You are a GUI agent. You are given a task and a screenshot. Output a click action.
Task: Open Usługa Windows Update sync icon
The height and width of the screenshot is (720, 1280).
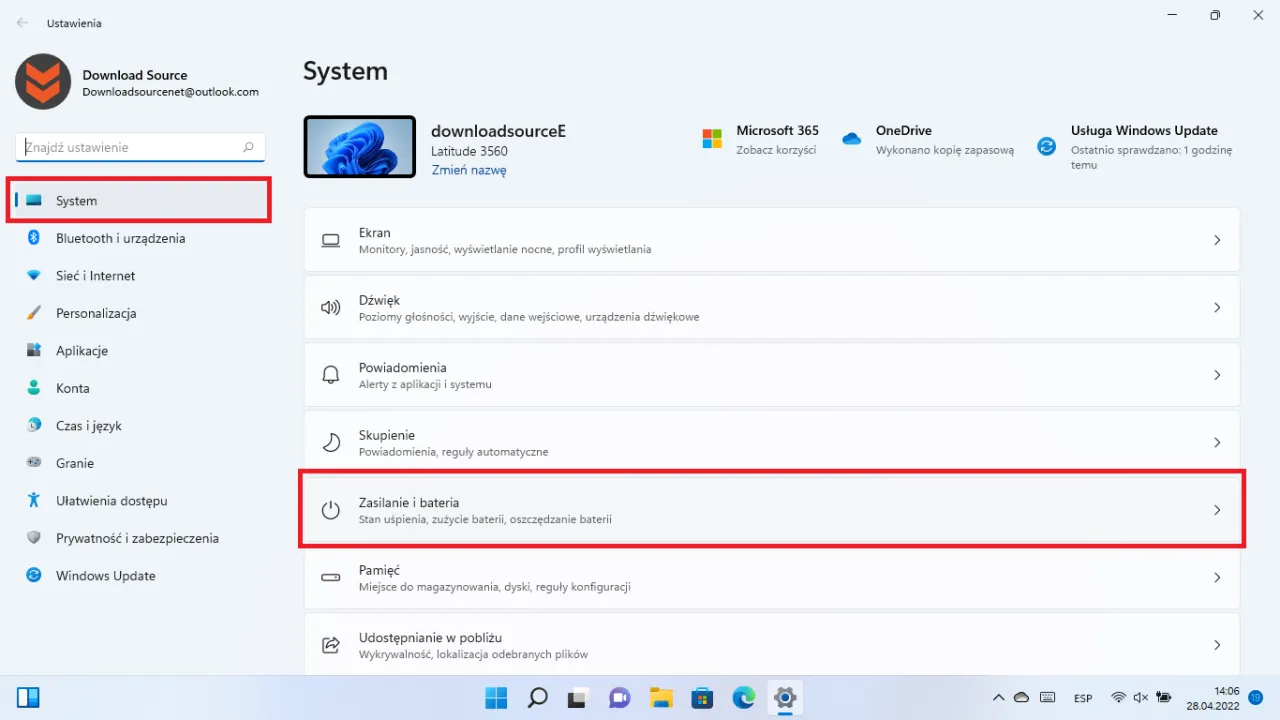coord(1046,146)
